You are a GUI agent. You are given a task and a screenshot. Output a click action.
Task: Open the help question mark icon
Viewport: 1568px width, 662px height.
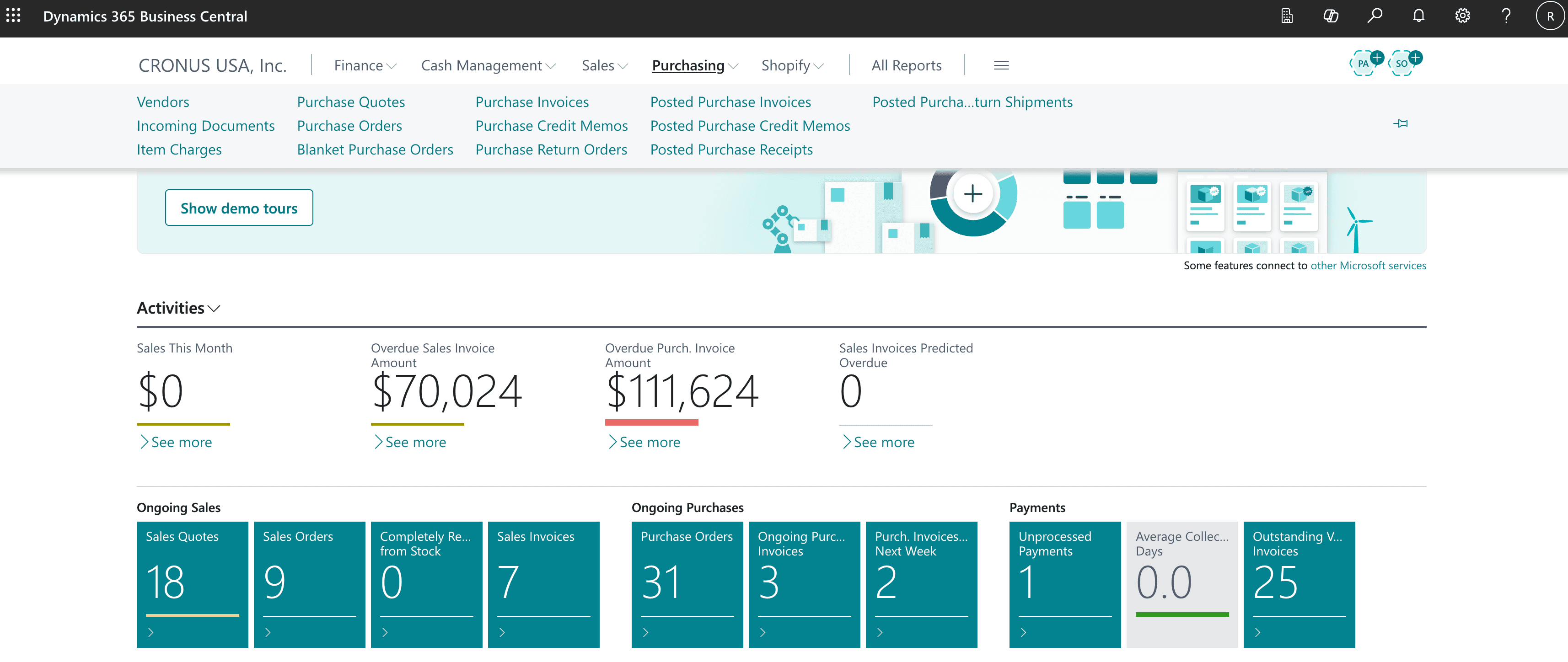tap(1506, 16)
